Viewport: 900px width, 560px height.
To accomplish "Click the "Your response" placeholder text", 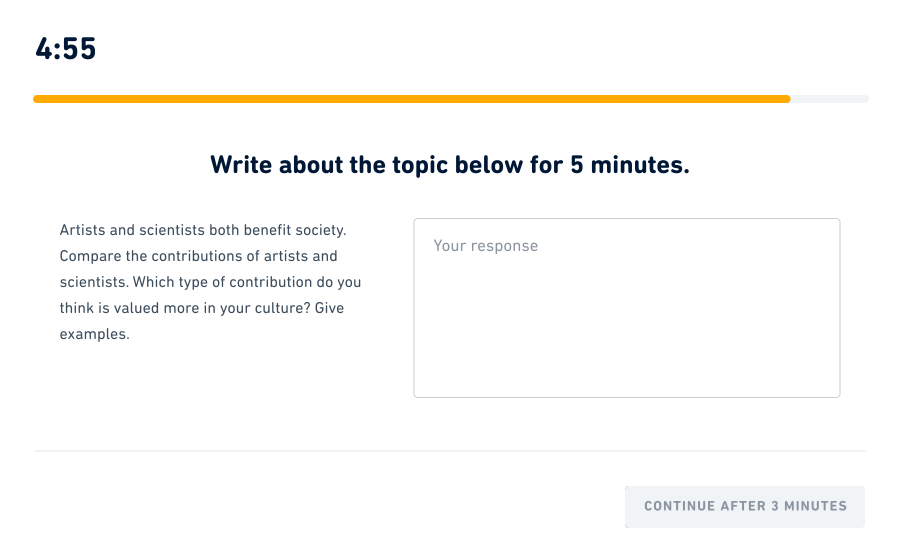I will (485, 246).
